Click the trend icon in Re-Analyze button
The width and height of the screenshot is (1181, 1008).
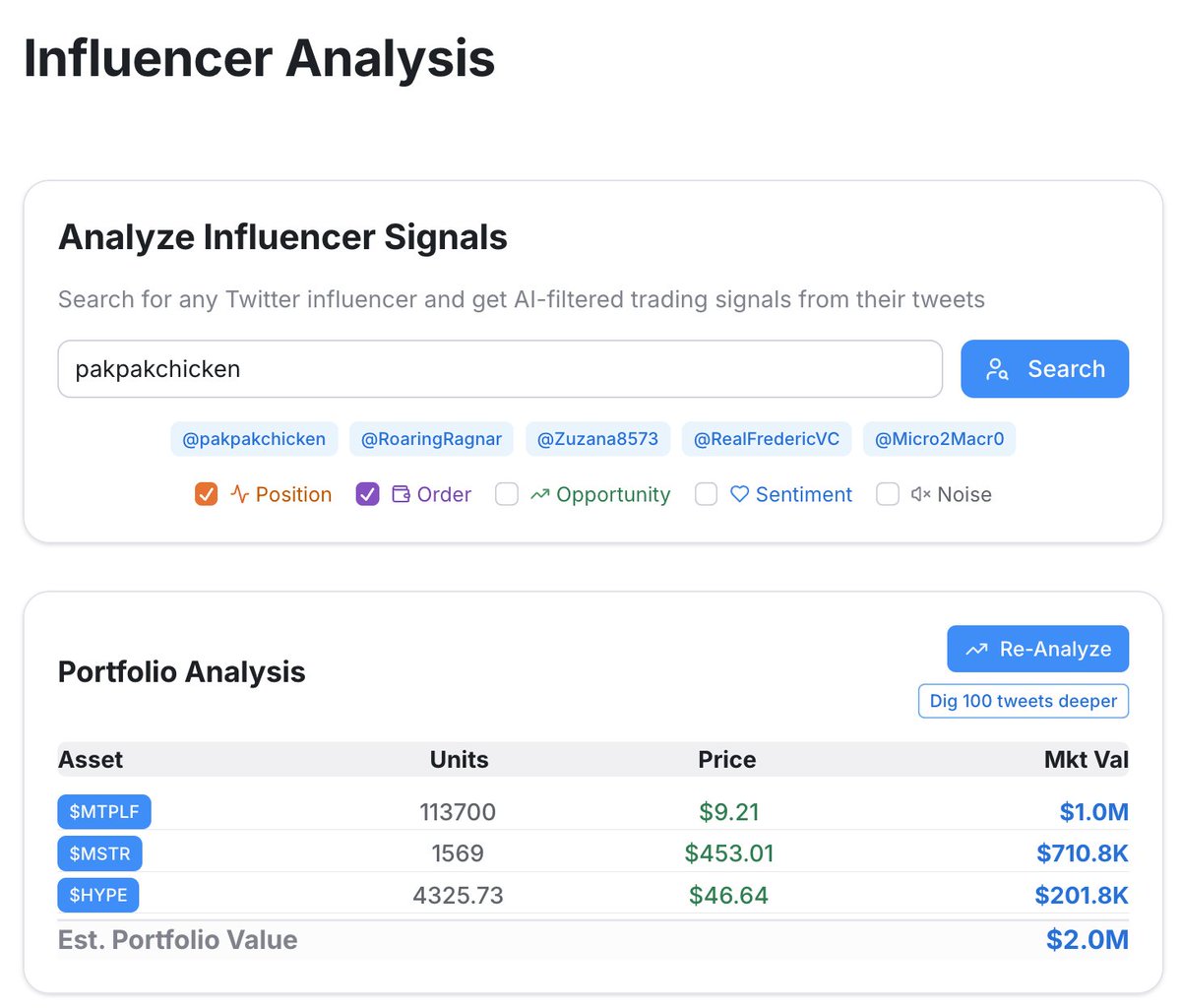(x=976, y=650)
